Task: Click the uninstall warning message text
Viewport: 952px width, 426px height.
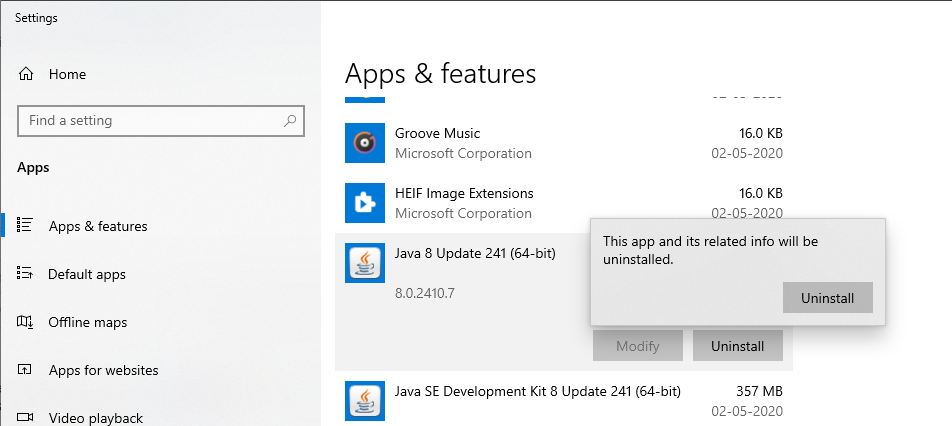Action: pyautogui.click(x=710, y=251)
